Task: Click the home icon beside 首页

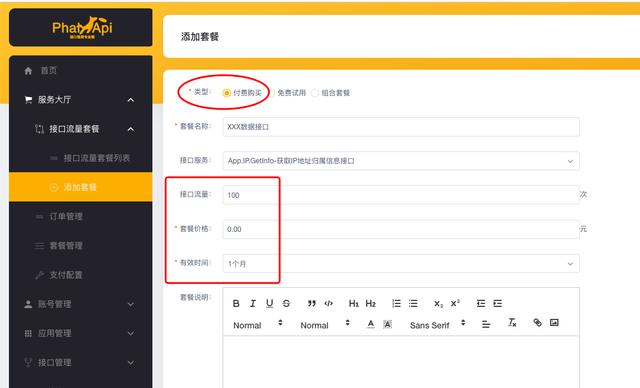Action: 28,71
